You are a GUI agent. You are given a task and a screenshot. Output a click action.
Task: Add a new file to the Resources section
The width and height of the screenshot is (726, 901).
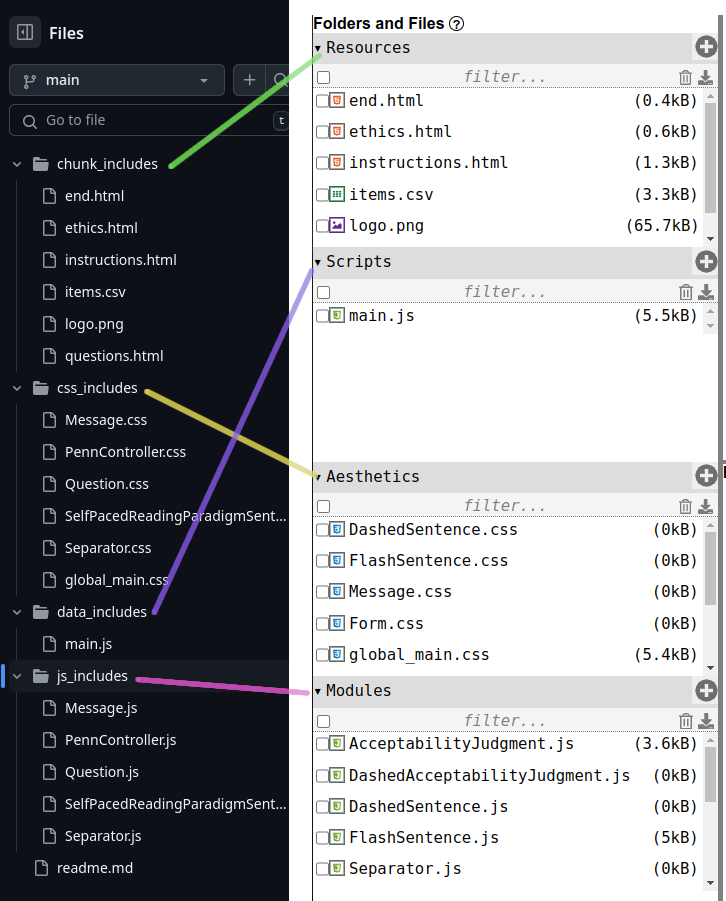pos(707,46)
